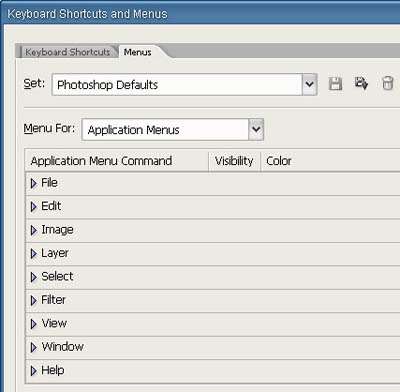
Task: Click the Application Menu Command column header
Action: [x=117, y=161]
